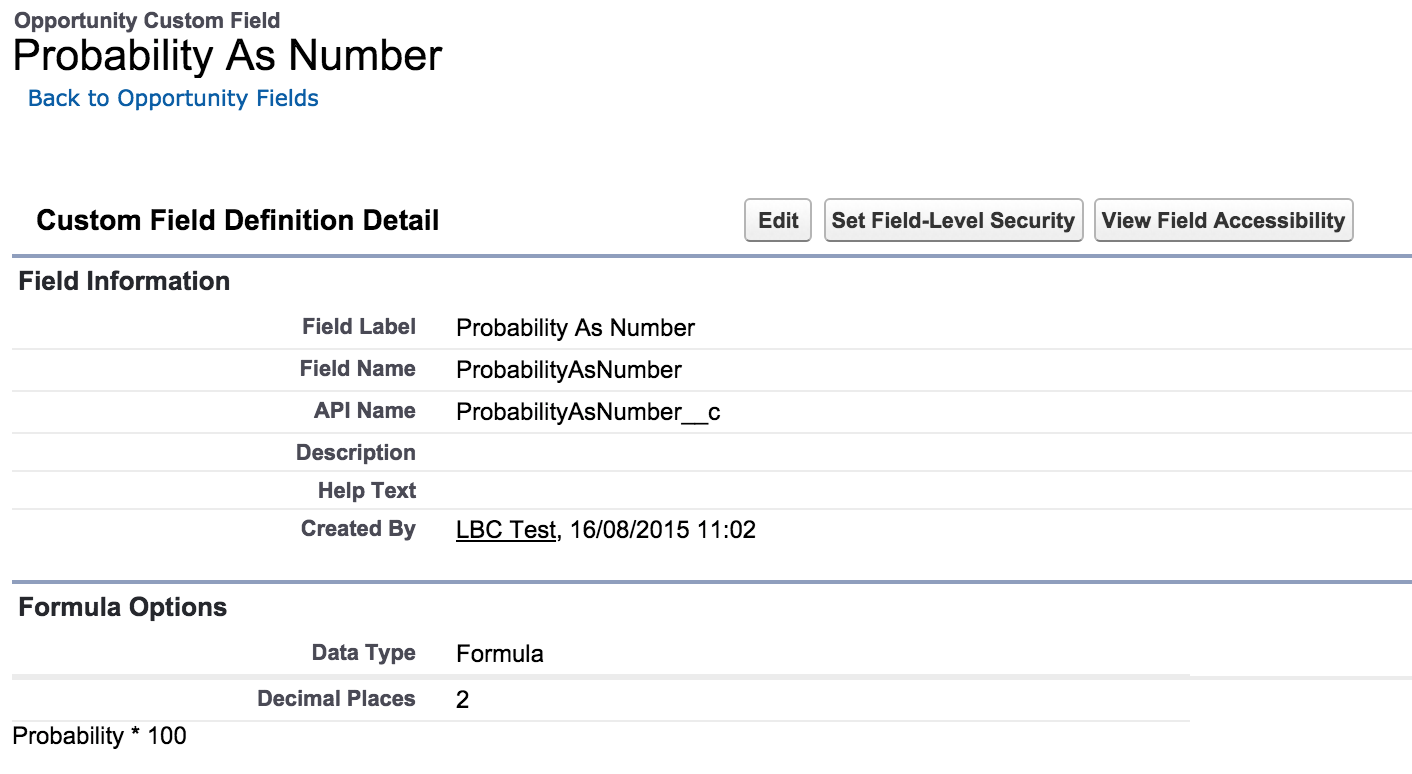Go back to Opportunity Fields
The height and width of the screenshot is (774, 1412).
173,98
